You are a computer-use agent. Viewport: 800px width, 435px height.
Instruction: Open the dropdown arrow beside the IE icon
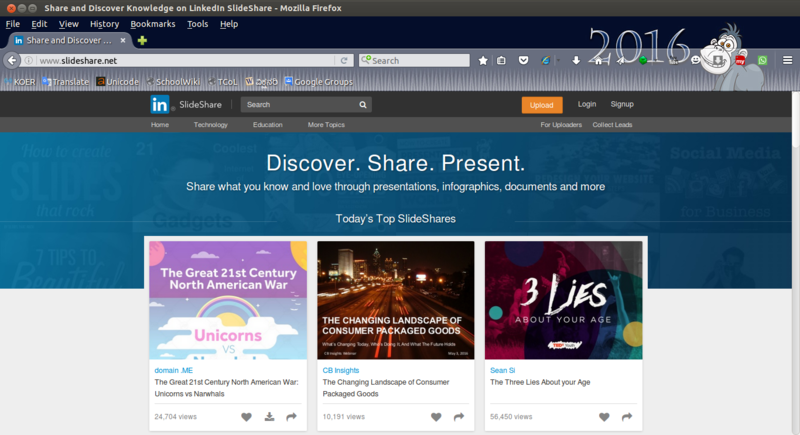pyautogui.click(x=558, y=60)
